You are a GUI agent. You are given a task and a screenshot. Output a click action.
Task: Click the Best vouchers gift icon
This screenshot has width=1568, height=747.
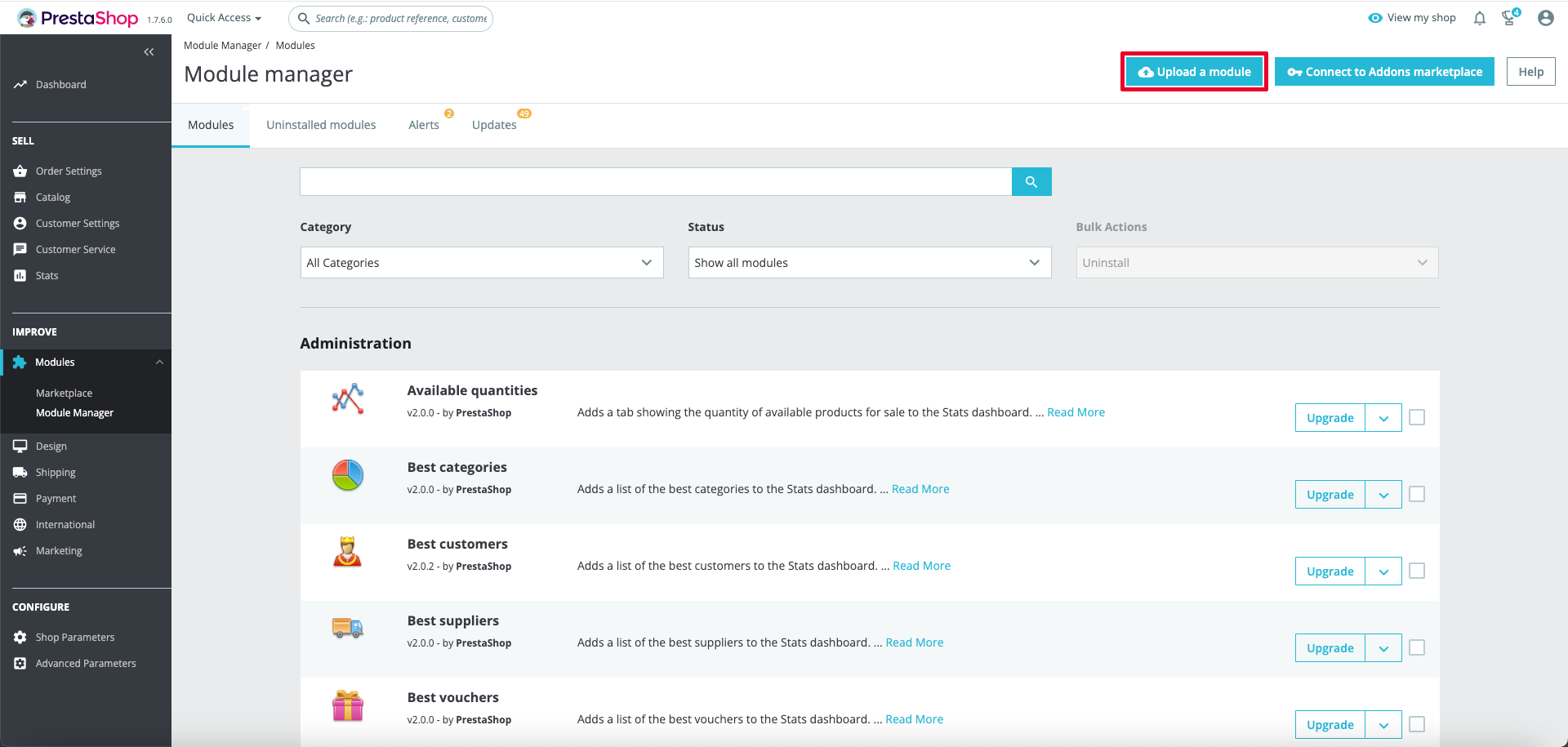point(348,705)
